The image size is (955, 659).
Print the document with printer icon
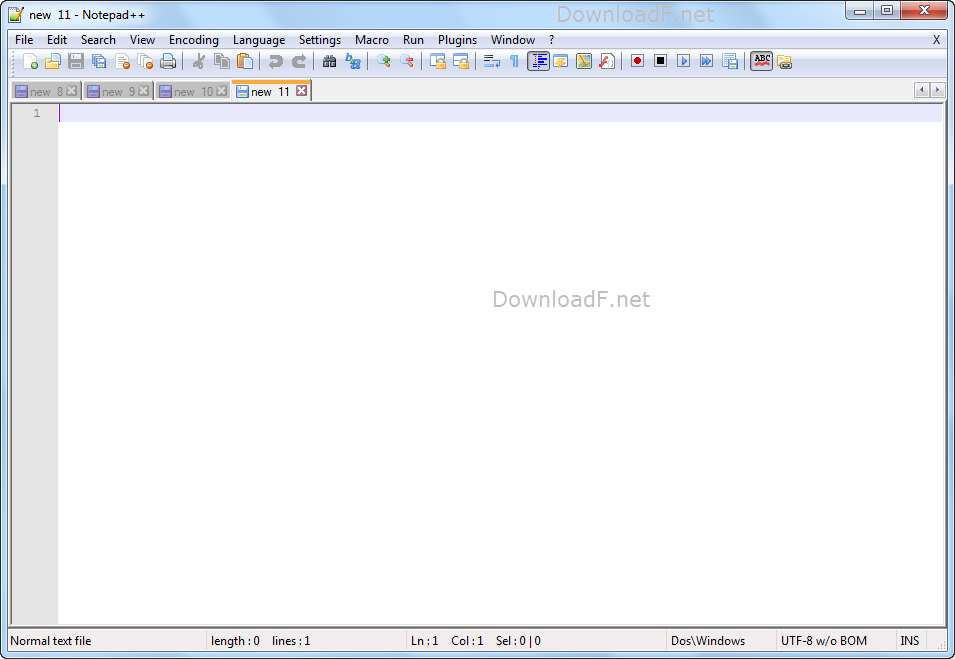coord(168,61)
